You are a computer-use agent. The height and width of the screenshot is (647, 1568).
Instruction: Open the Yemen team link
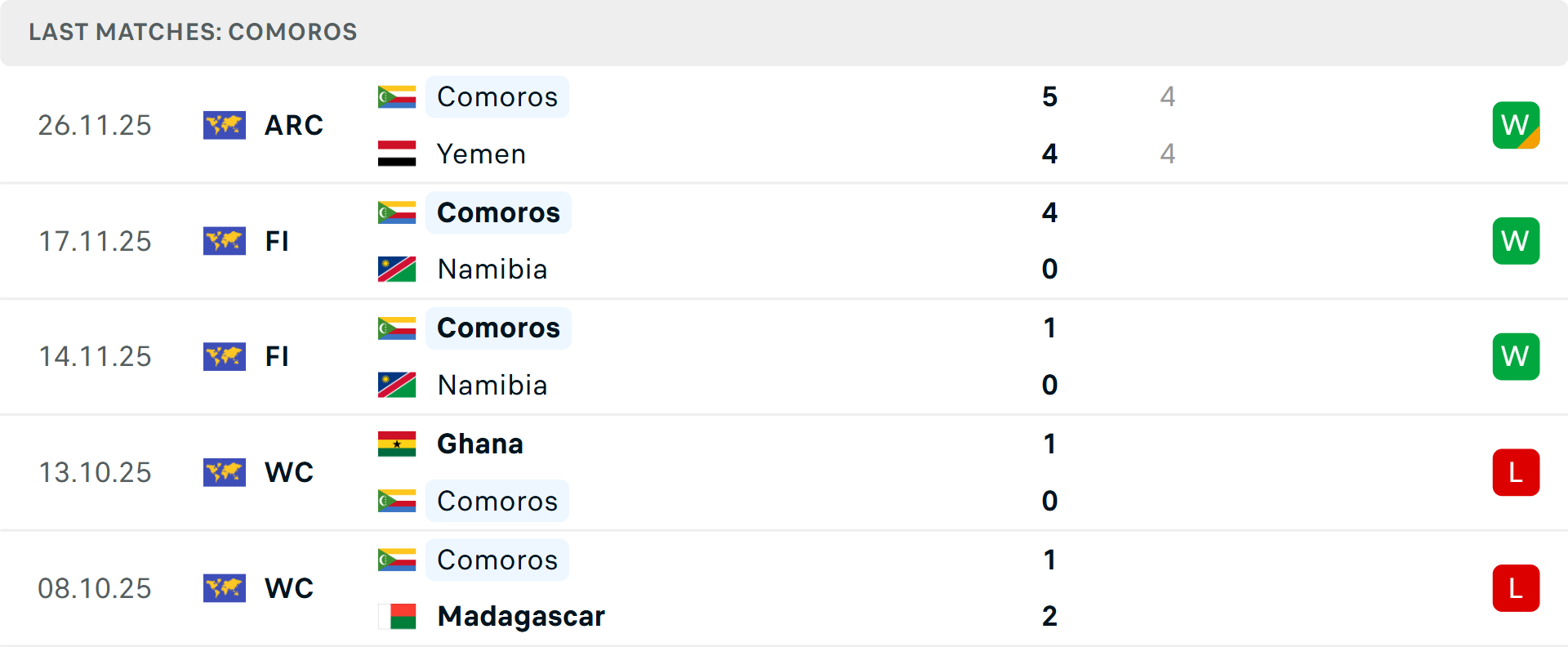tap(481, 154)
